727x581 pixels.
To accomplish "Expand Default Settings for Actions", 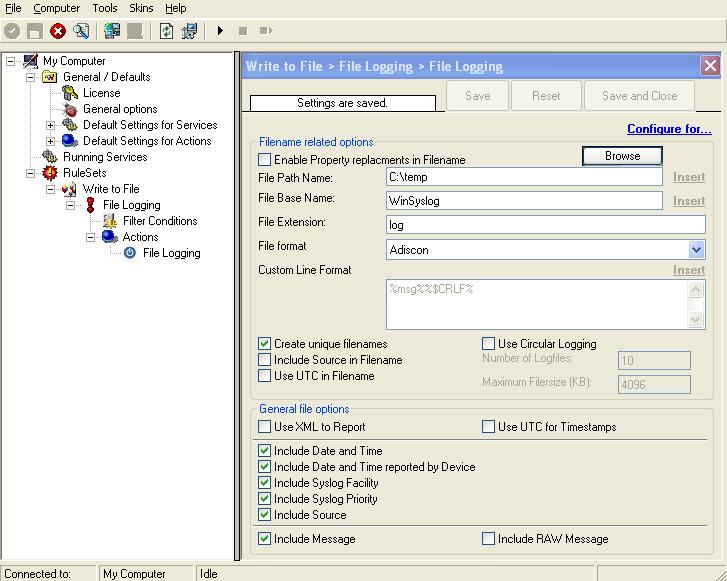I will pyautogui.click(x=51, y=141).
